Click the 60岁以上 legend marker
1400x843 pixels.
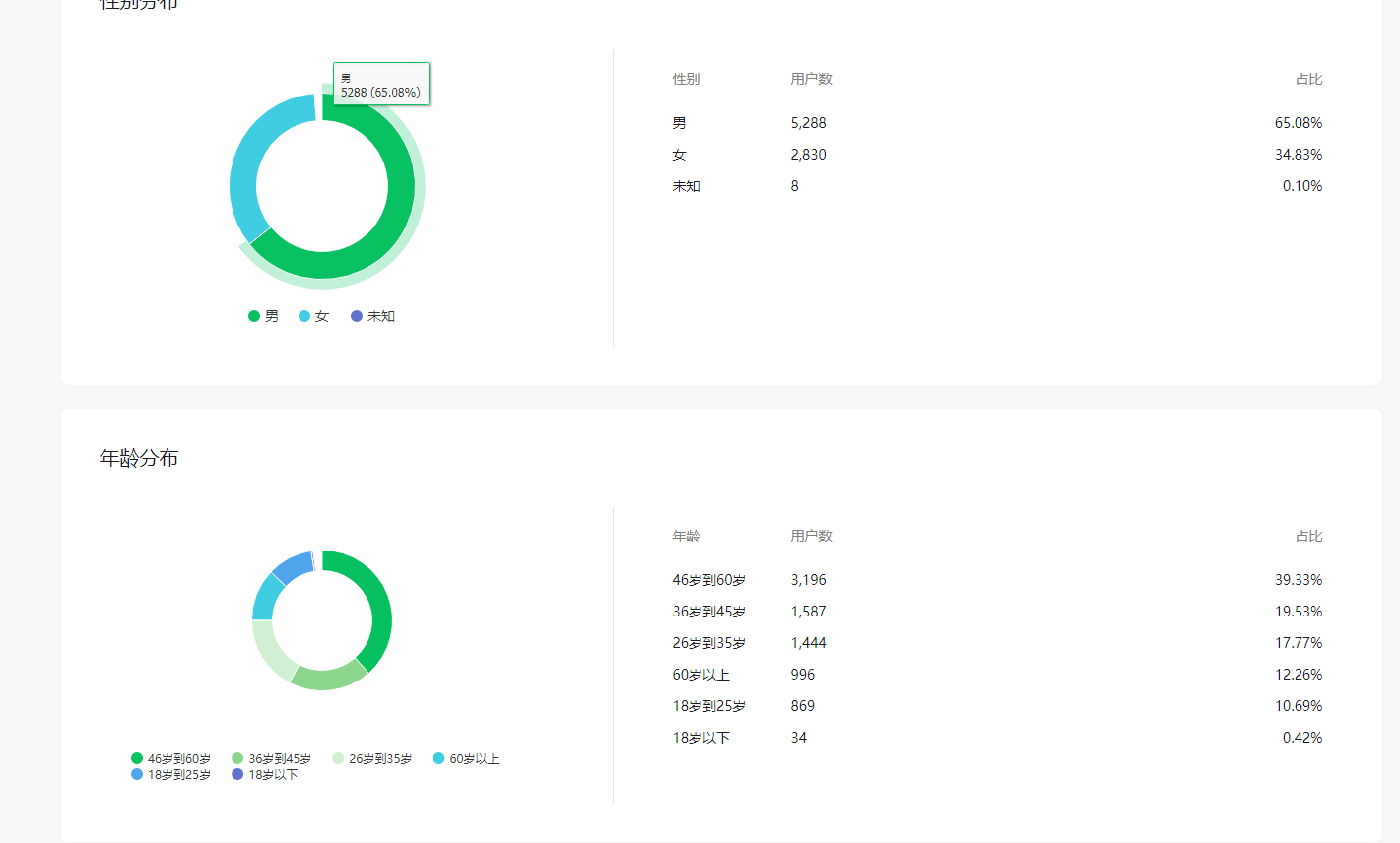(x=438, y=758)
